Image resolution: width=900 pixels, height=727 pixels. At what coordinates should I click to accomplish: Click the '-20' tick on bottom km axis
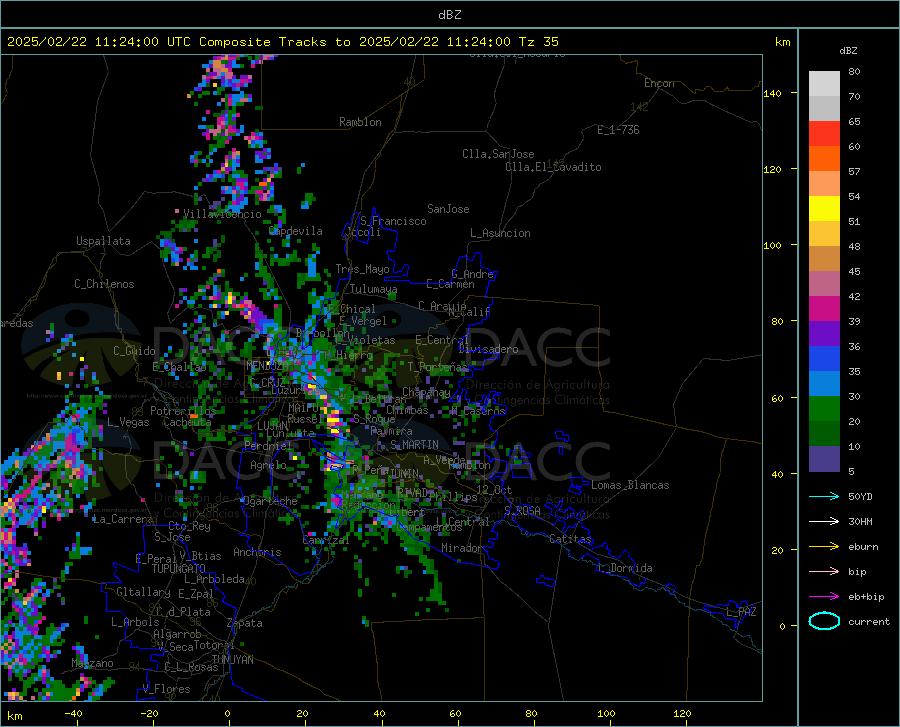(x=149, y=713)
